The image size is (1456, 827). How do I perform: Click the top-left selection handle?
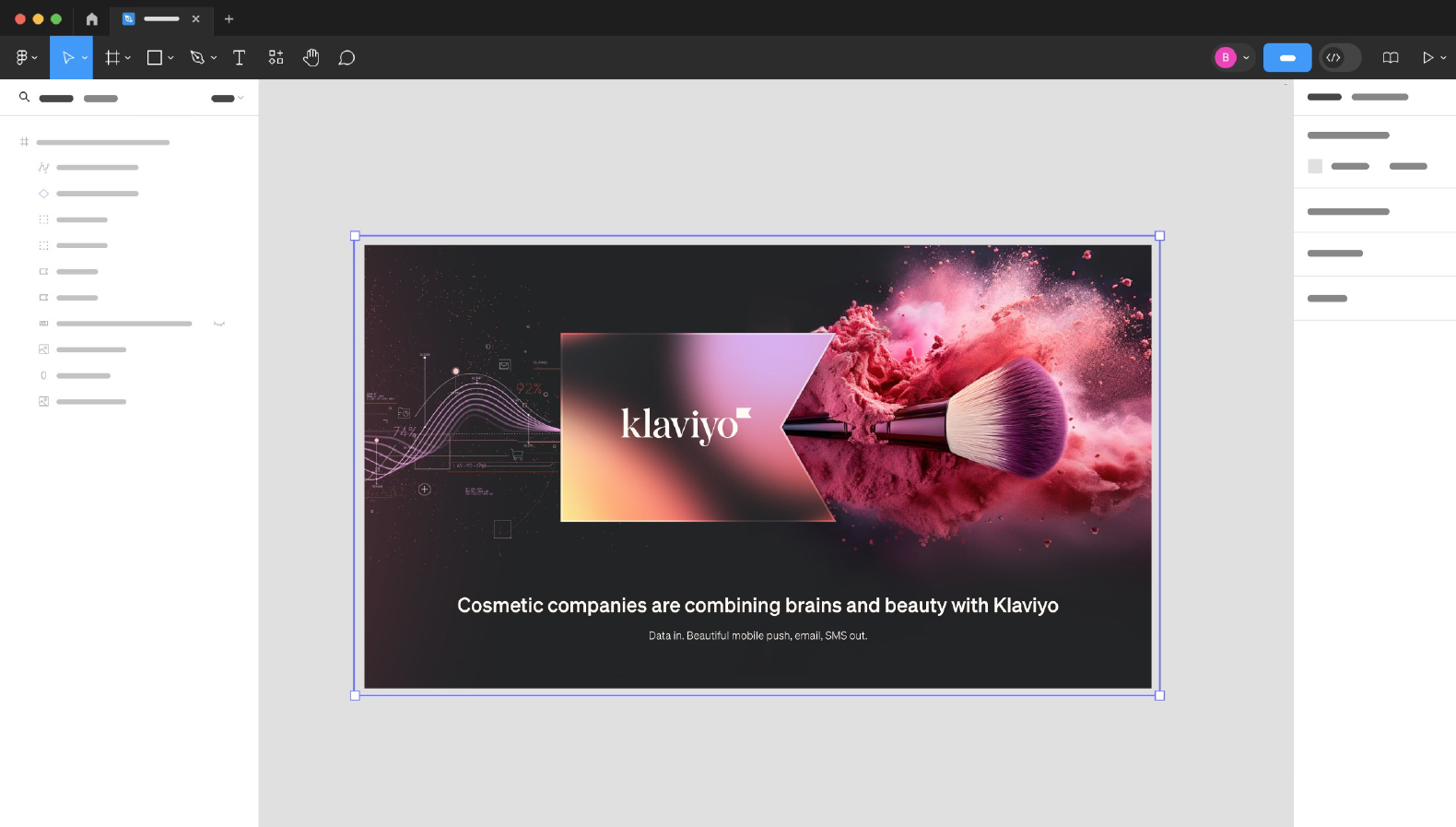click(x=355, y=236)
